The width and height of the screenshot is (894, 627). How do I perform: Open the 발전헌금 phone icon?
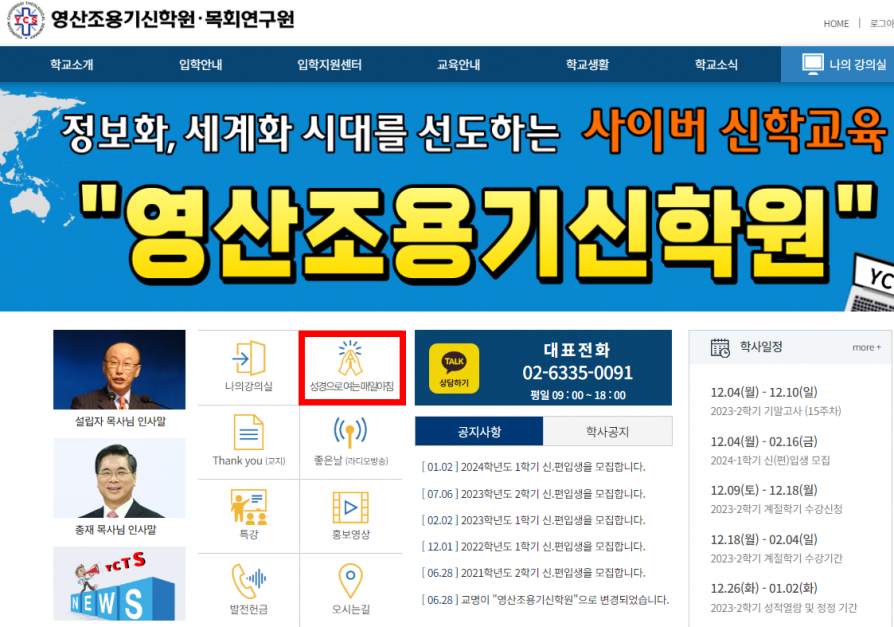pyautogui.click(x=249, y=581)
